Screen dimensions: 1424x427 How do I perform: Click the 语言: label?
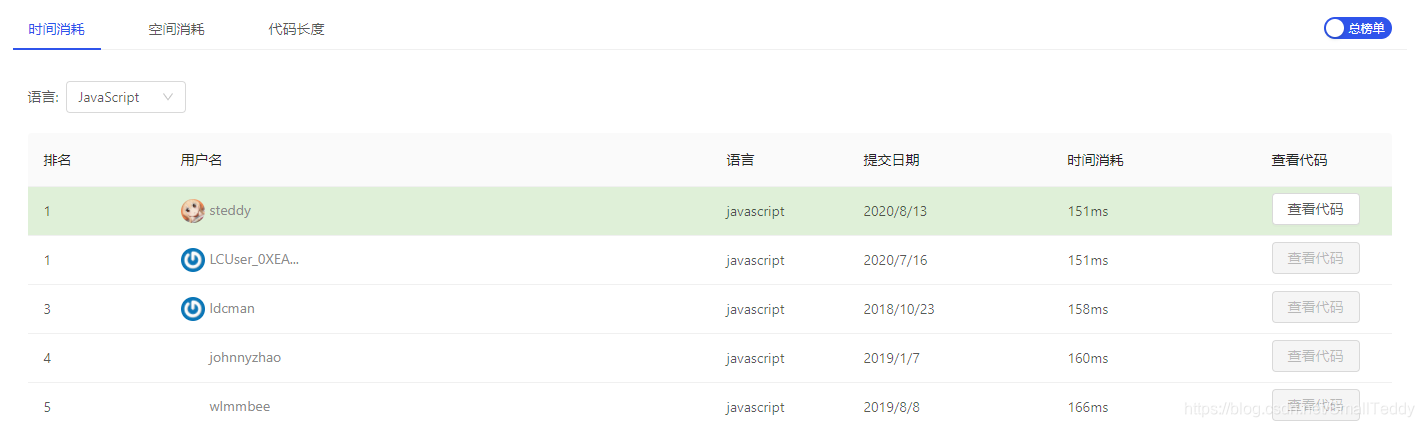[x=43, y=98]
